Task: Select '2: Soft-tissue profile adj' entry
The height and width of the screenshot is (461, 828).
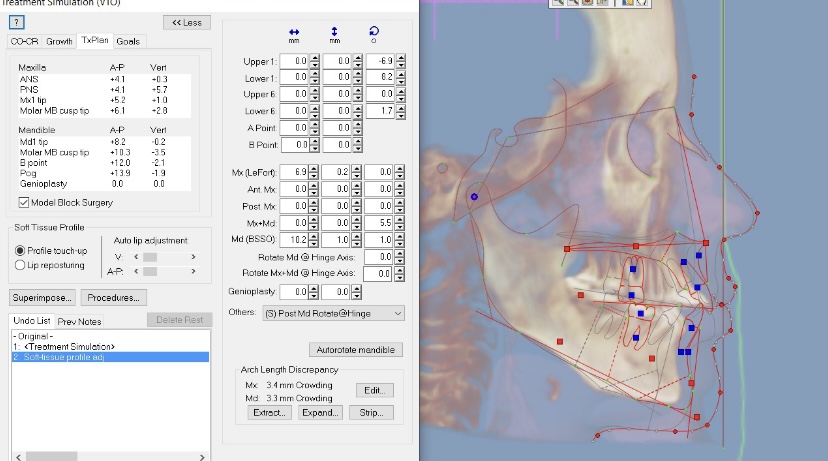Action: pos(110,357)
